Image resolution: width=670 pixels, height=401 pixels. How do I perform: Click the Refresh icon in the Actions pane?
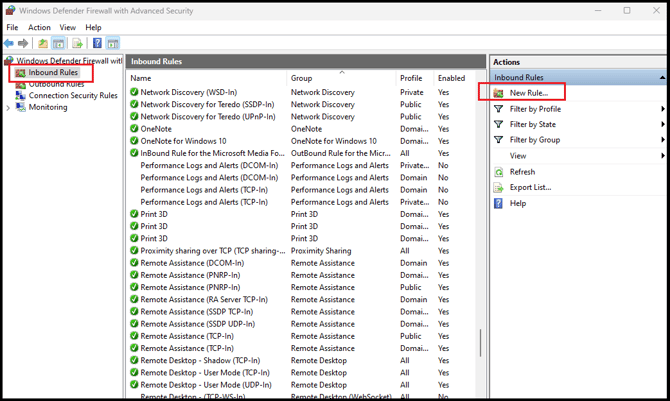pyautogui.click(x=499, y=172)
